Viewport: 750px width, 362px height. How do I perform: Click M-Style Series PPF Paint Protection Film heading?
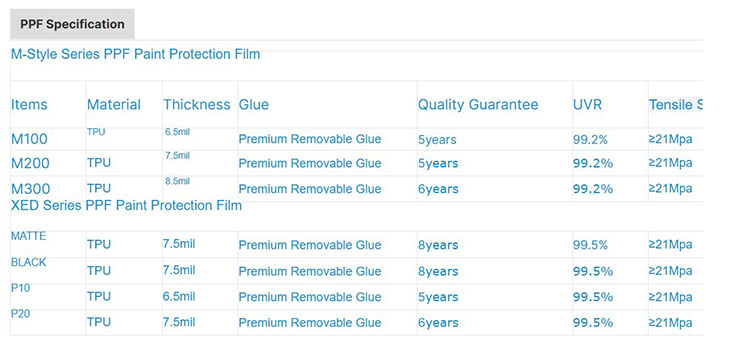point(135,55)
